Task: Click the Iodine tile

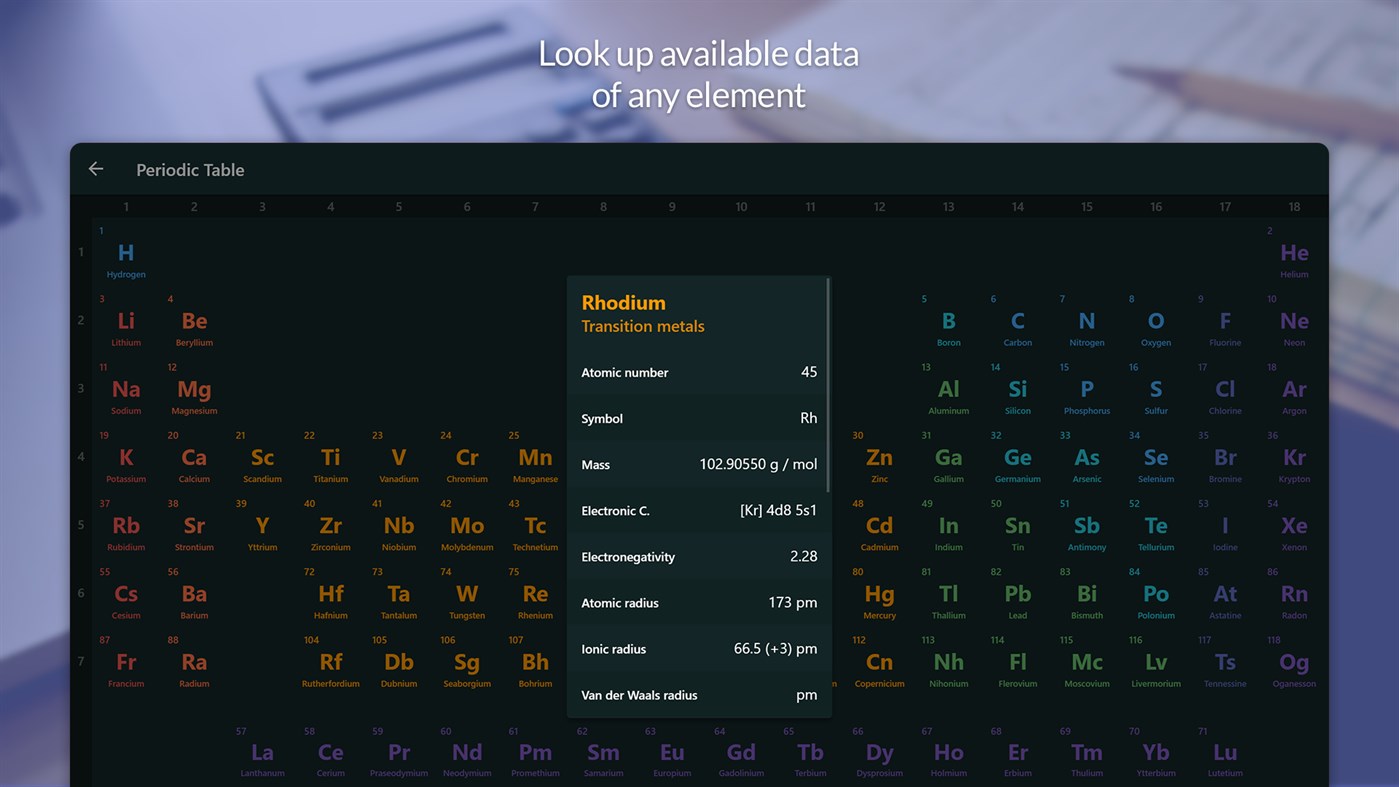Action: [x=1225, y=528]
